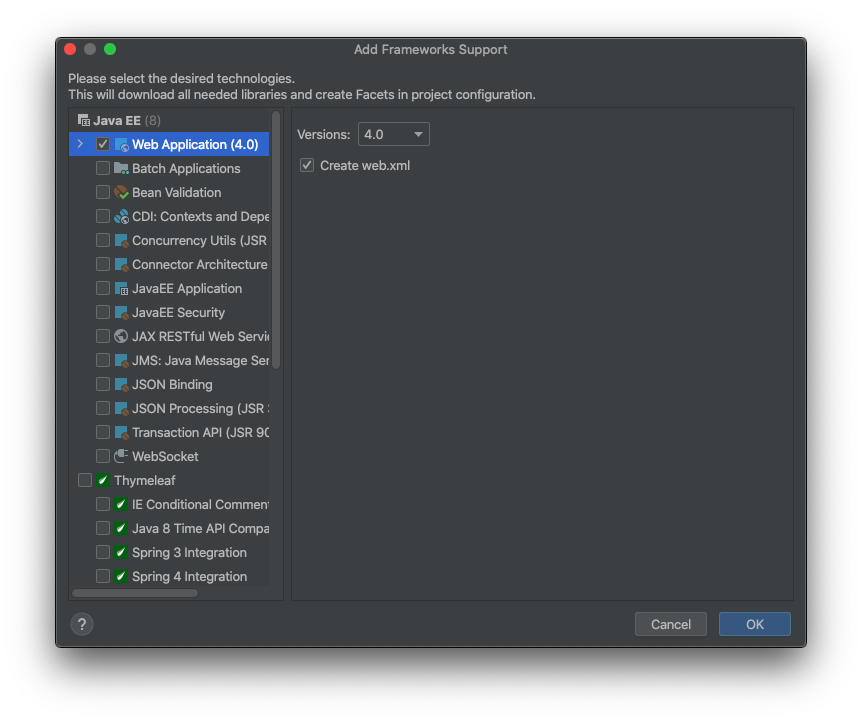This screenshot has width=862, height=721.
Task: Click the Batch Applications folder icon
Action: point(121,168)
